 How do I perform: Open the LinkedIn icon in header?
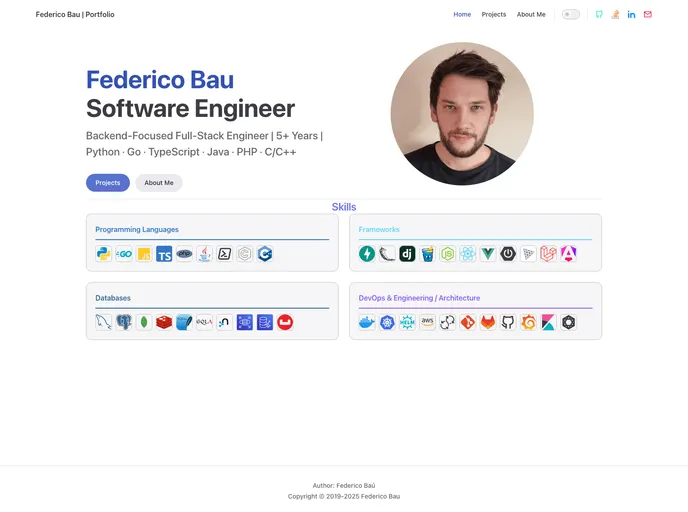(631, 15)
